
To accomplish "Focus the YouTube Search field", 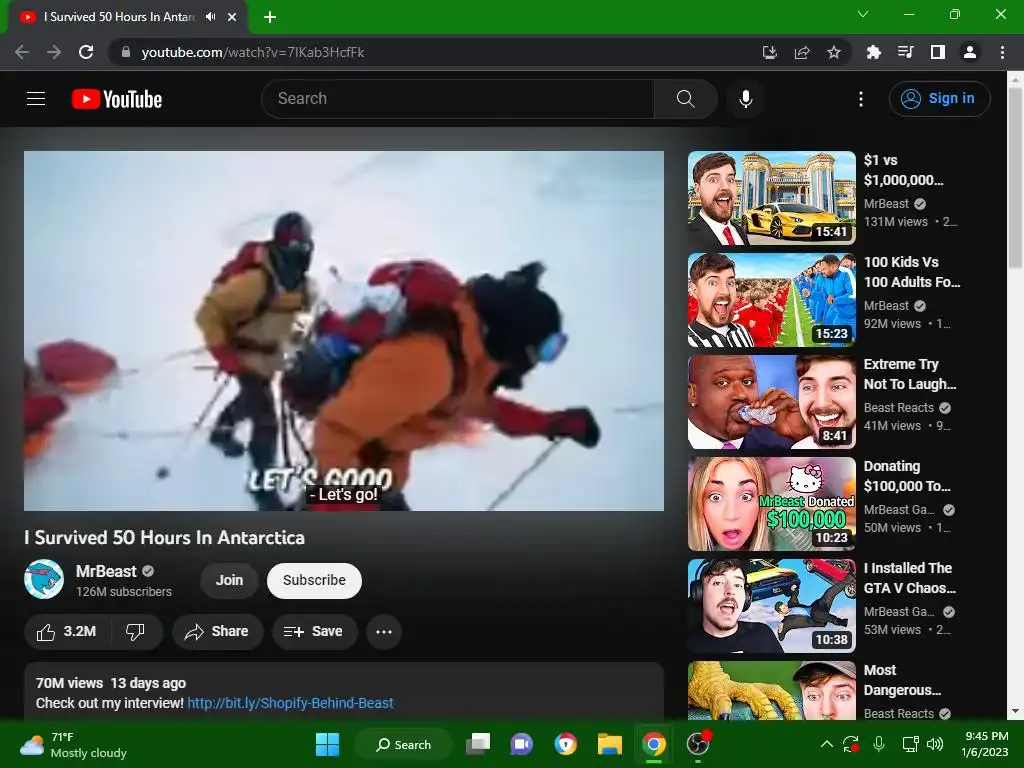I will [458, 99].
